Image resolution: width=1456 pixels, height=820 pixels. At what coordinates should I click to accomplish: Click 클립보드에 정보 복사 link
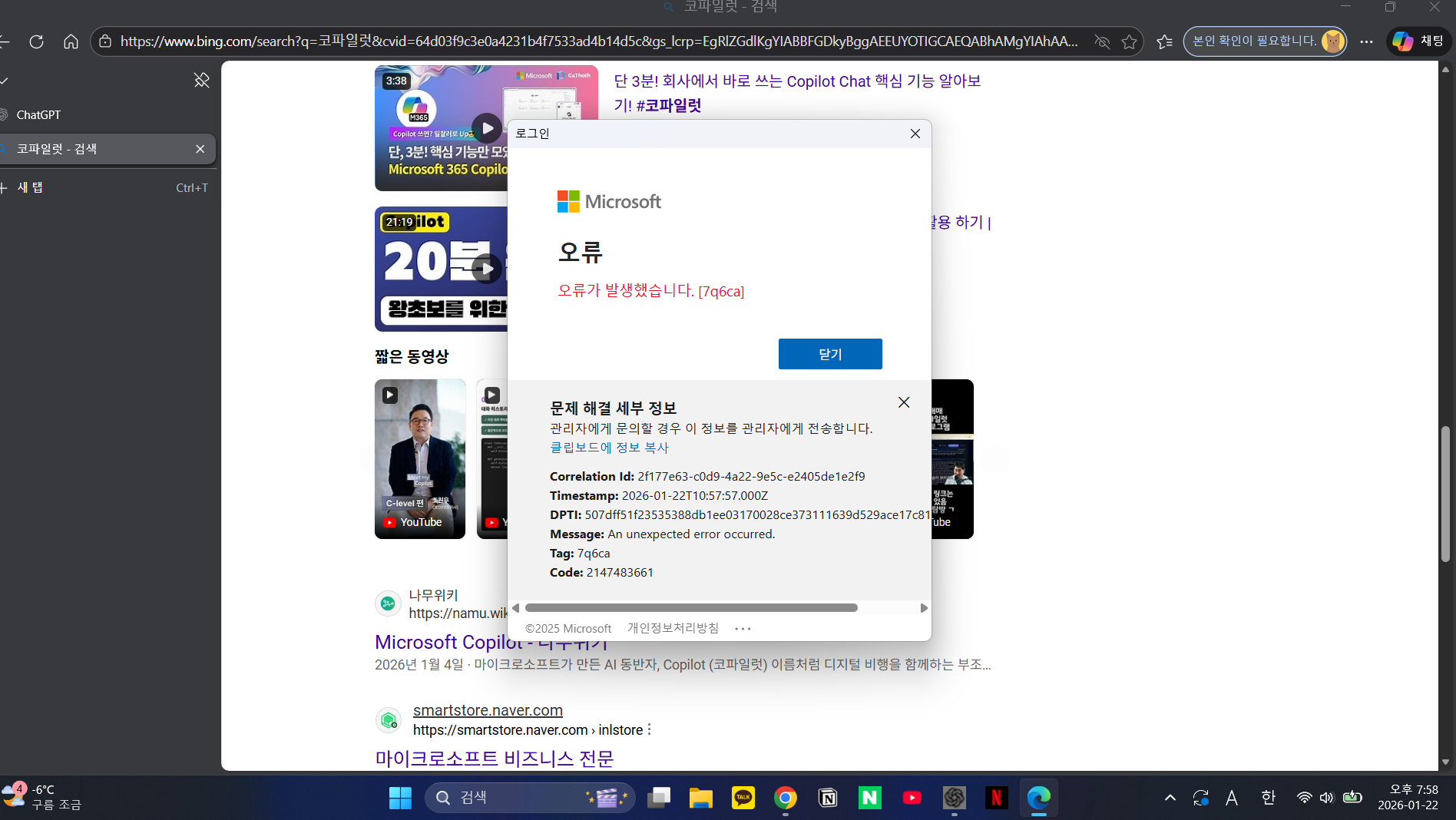pyautogui.click(x=609, y=448)
